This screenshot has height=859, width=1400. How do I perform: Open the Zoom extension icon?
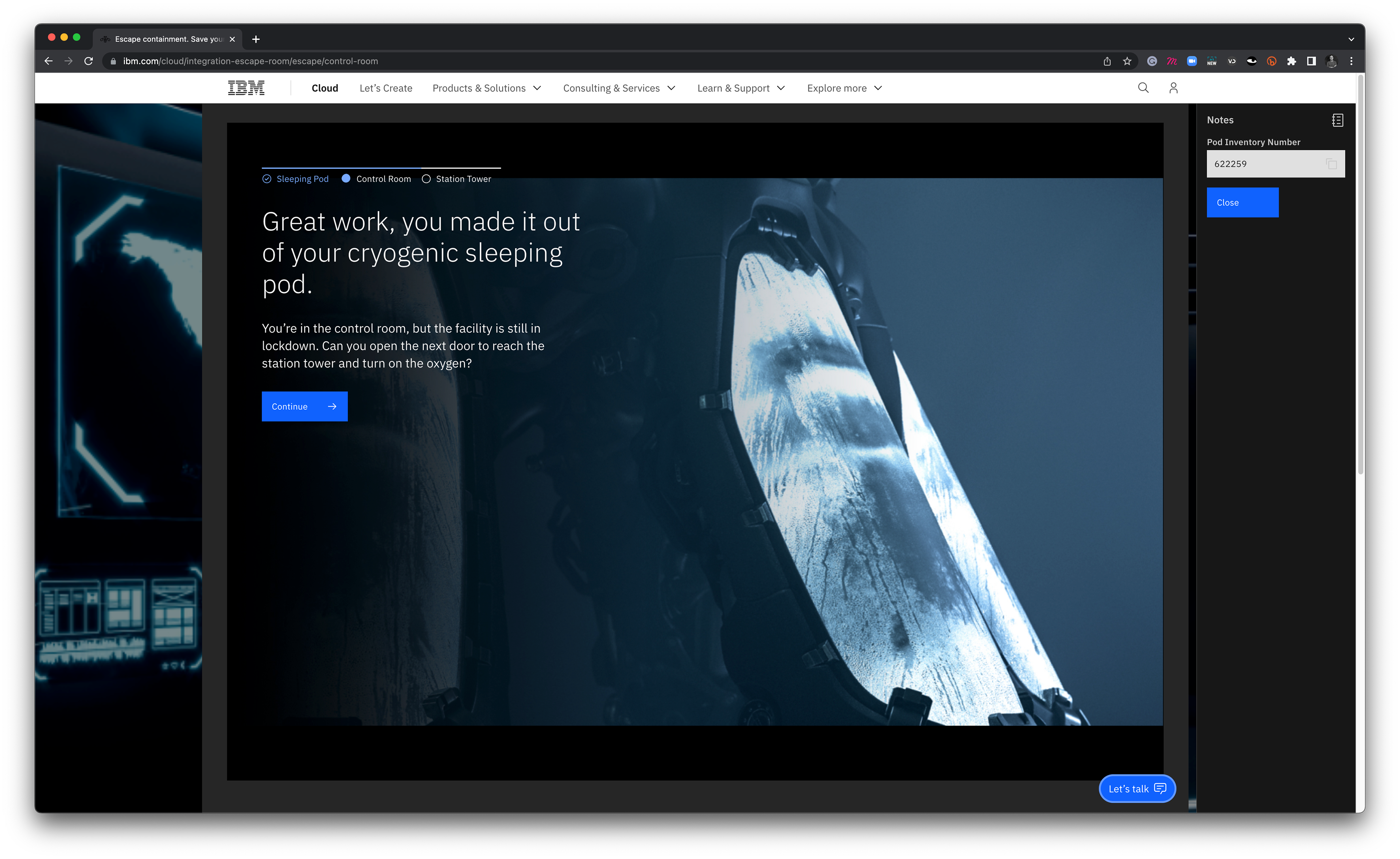[1192, 61]
